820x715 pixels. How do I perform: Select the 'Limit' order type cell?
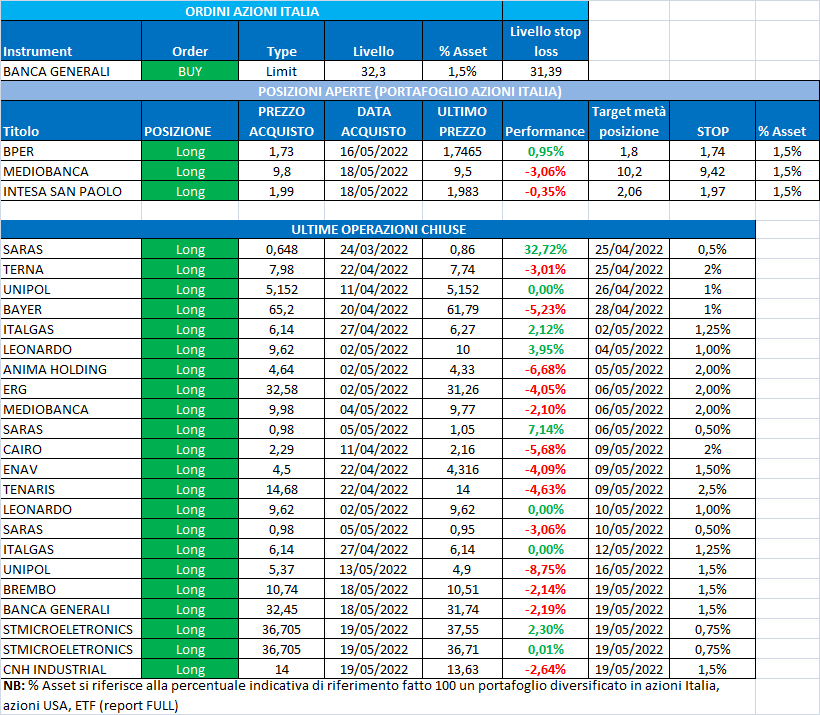(x=281, y=71)
